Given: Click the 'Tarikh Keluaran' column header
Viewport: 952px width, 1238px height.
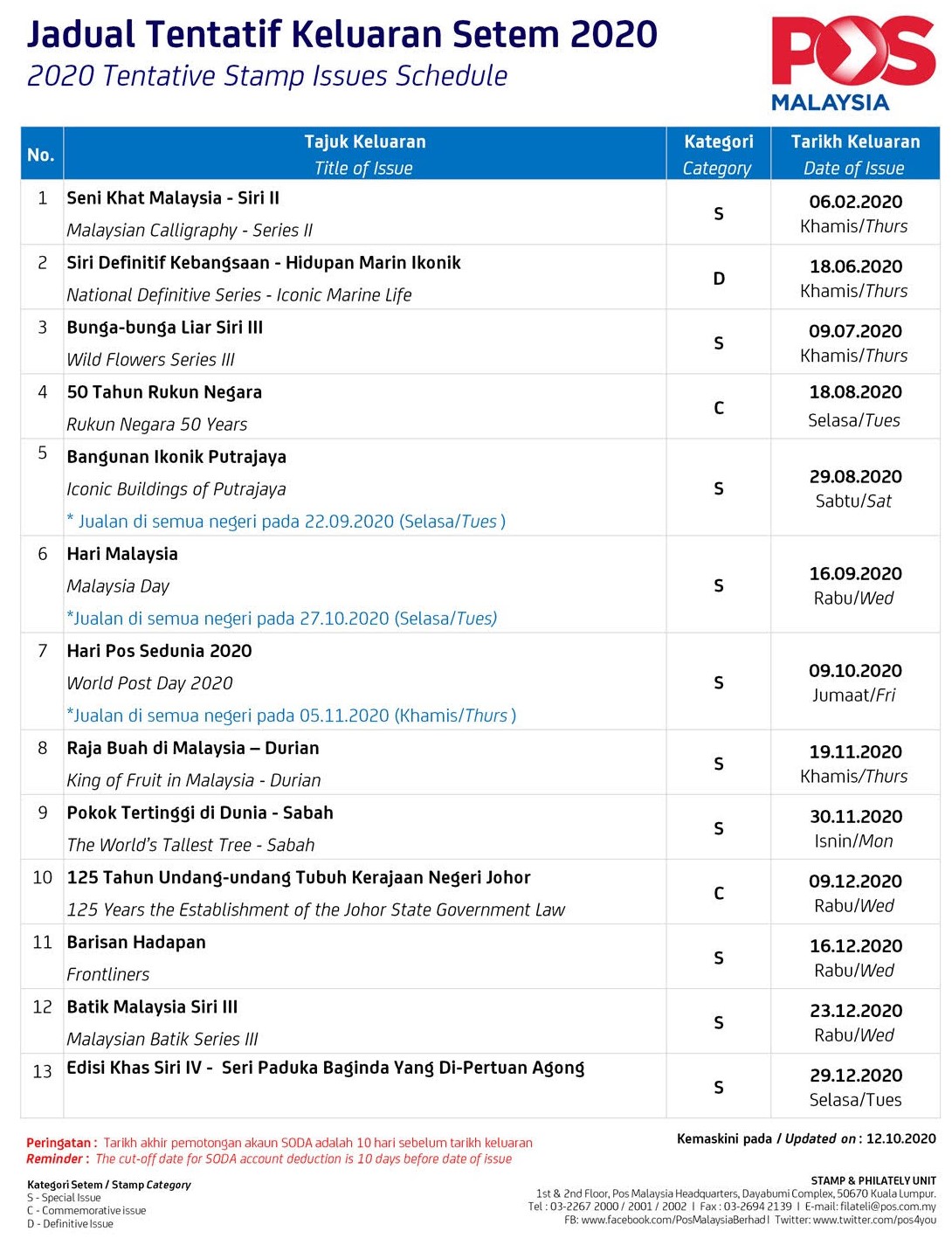Looking at the screenshot, I should pyautogui.click(x=855, y=142).
